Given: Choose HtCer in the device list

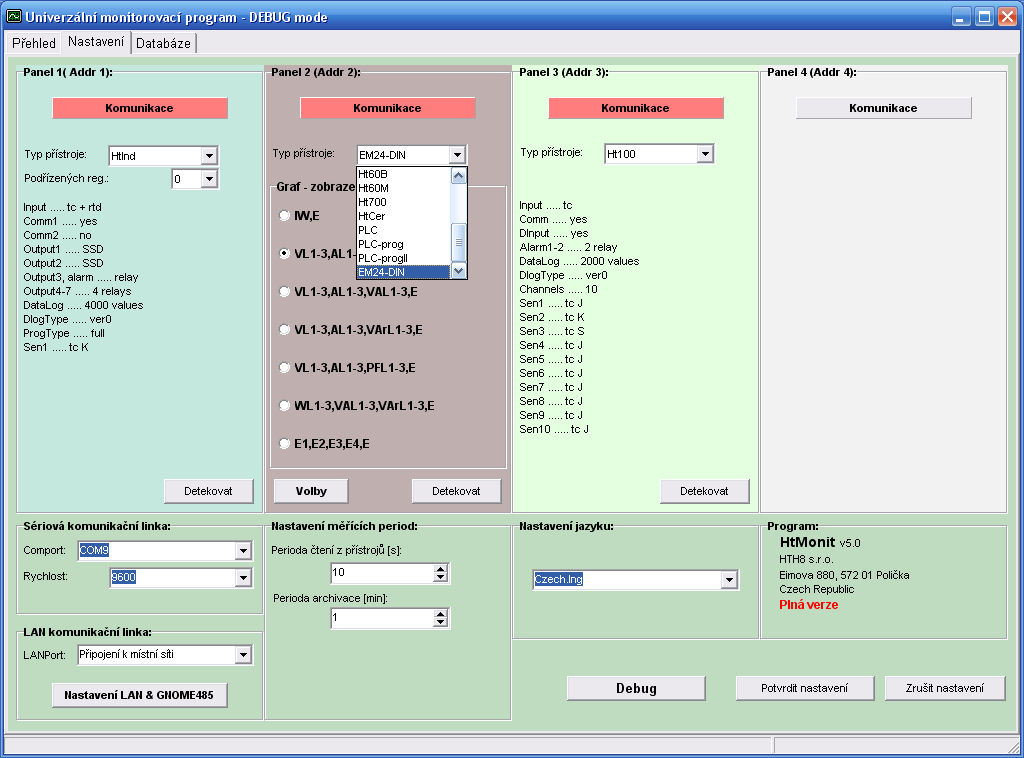Looking at the screenshot, I should [x=404, y=216].
